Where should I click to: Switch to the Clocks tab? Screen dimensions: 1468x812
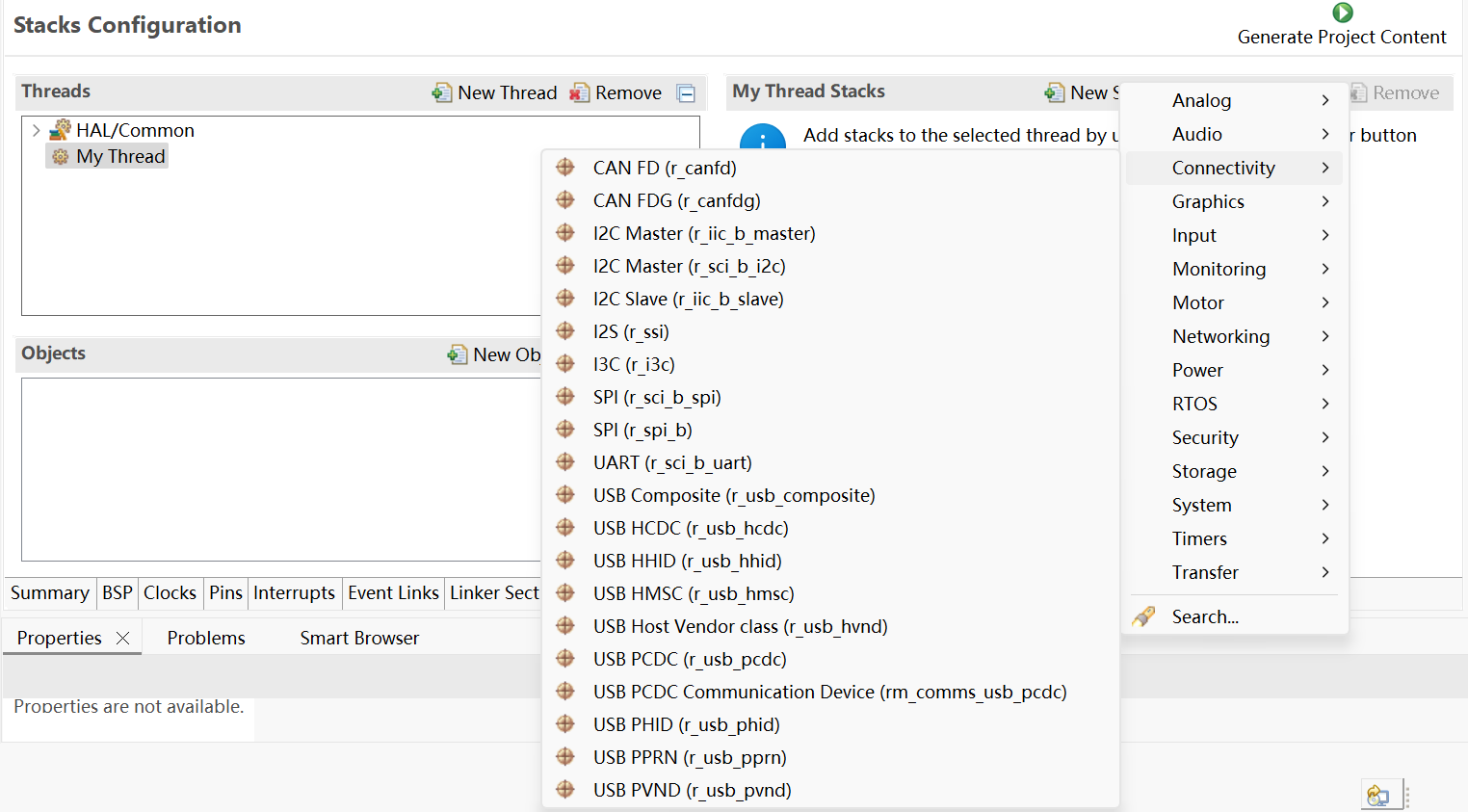coord(170,592)
